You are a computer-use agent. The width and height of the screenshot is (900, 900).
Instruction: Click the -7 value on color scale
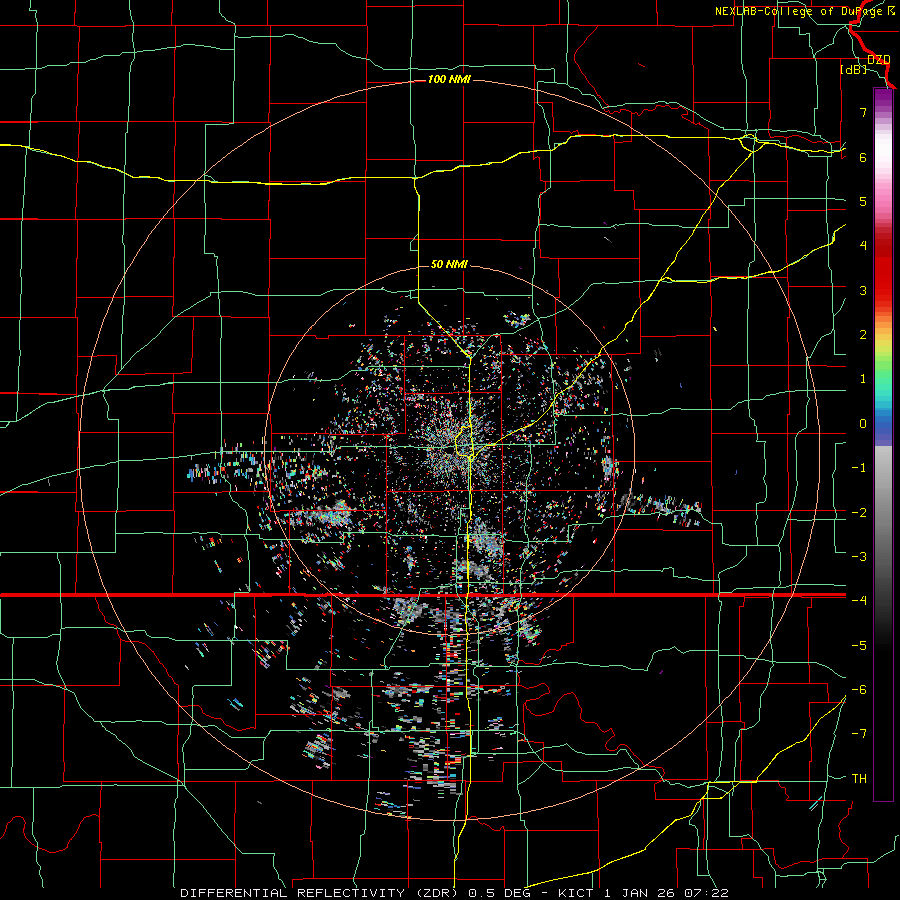pyautogui.click(x=859, y=734)
